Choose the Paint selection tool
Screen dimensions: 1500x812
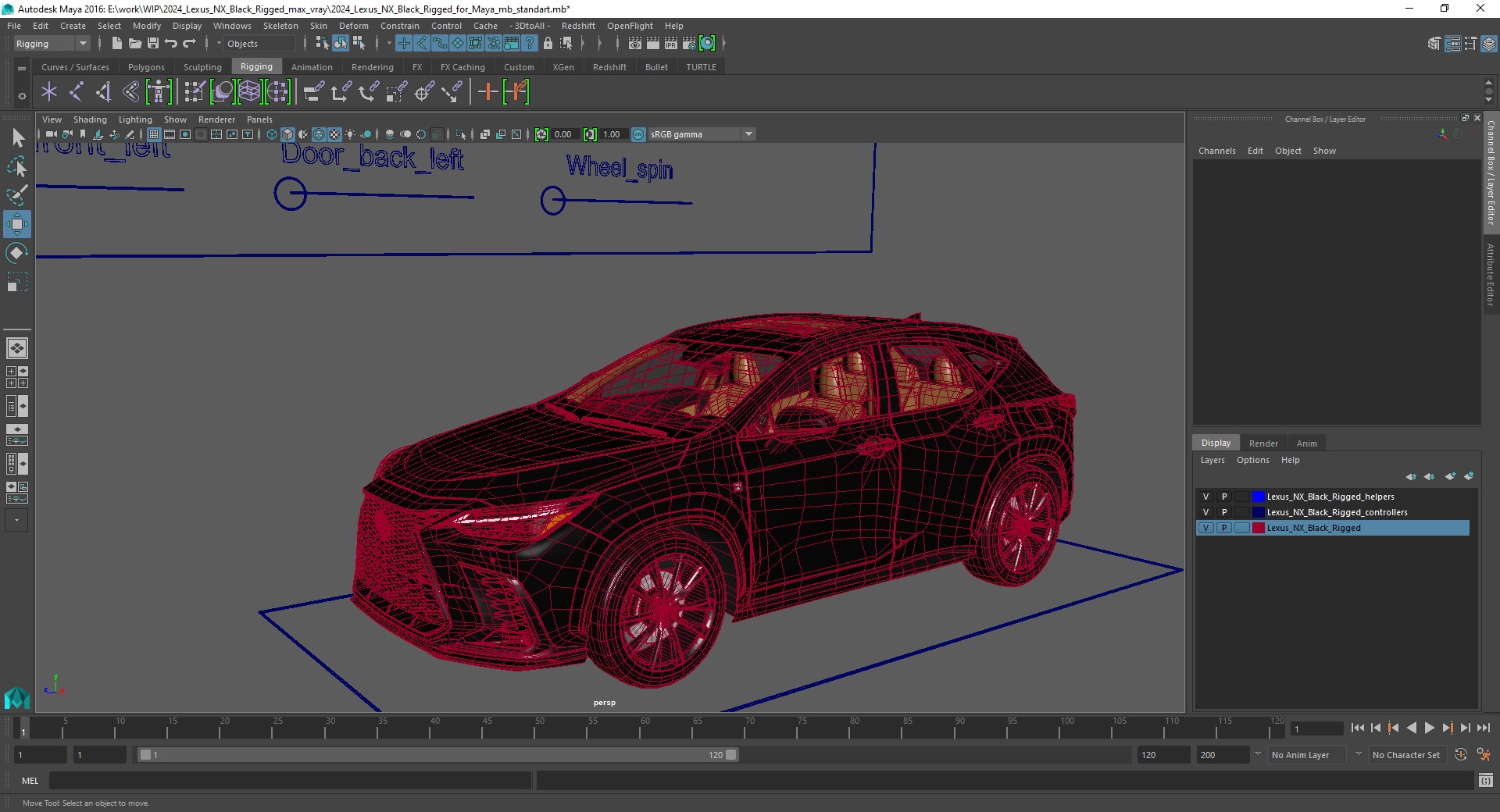pyautogui.click(x=17, y=195)
